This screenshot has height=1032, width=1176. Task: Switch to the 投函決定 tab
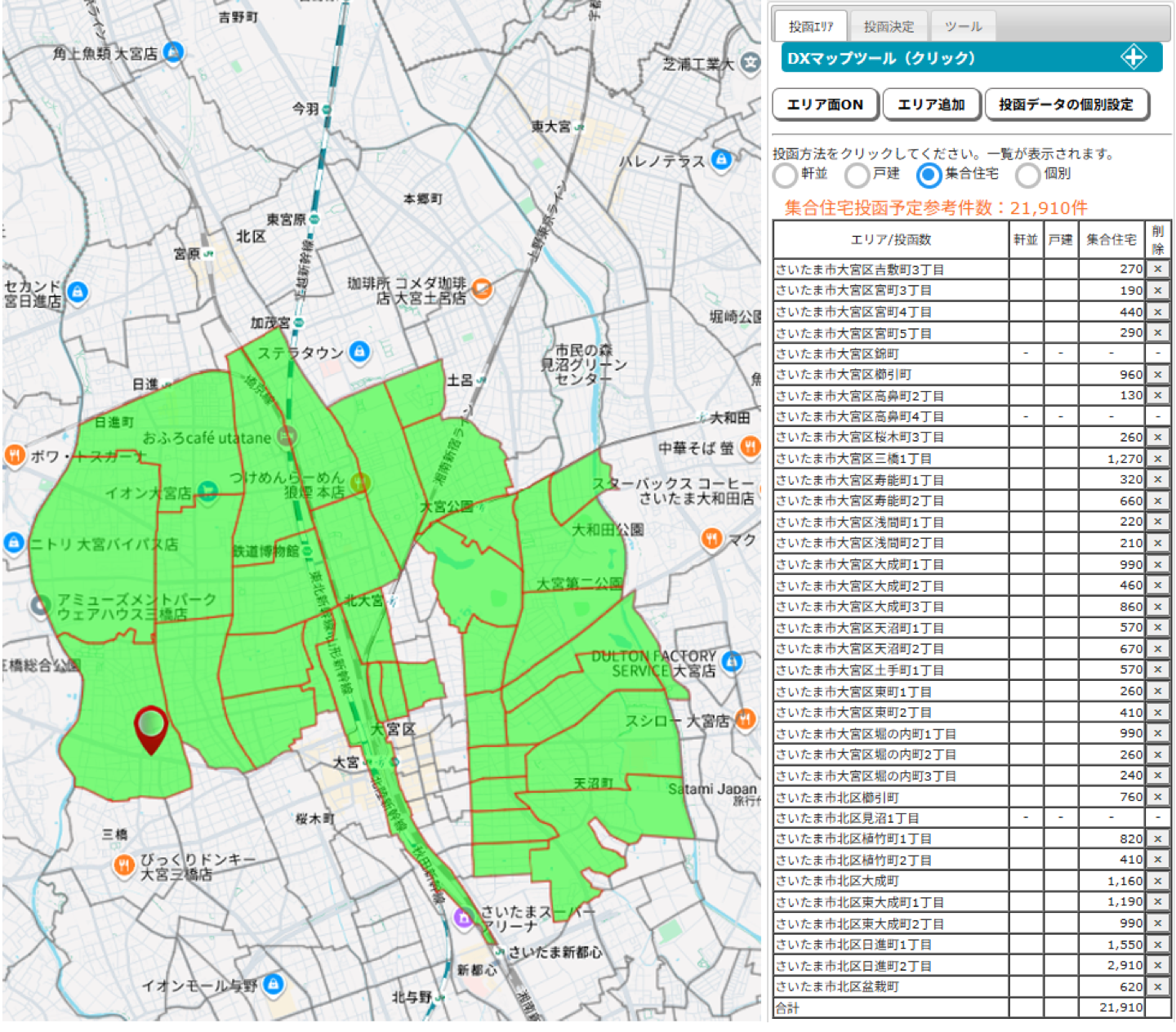coord(889,27)
